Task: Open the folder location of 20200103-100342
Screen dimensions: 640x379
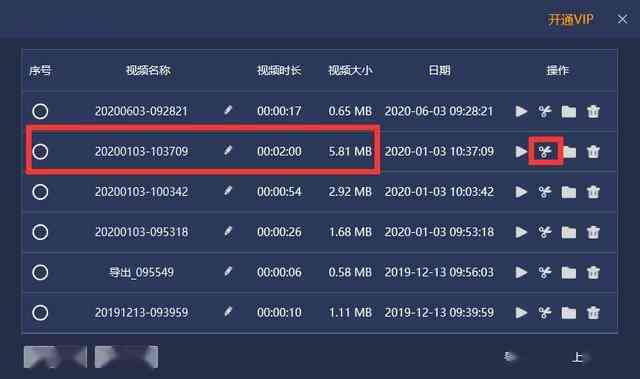Action: pos(569,192)
